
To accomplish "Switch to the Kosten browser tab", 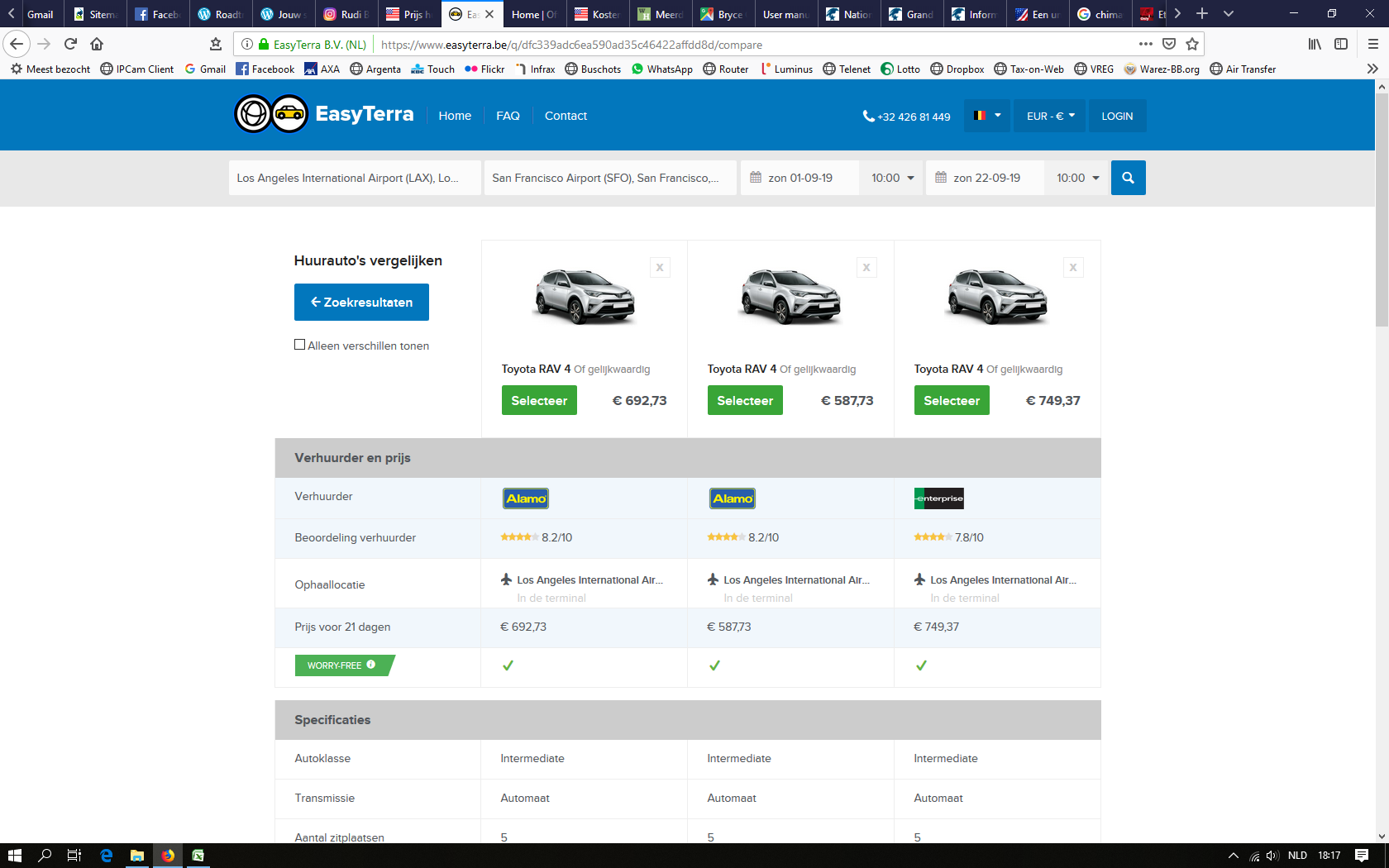I will point(598,14).
